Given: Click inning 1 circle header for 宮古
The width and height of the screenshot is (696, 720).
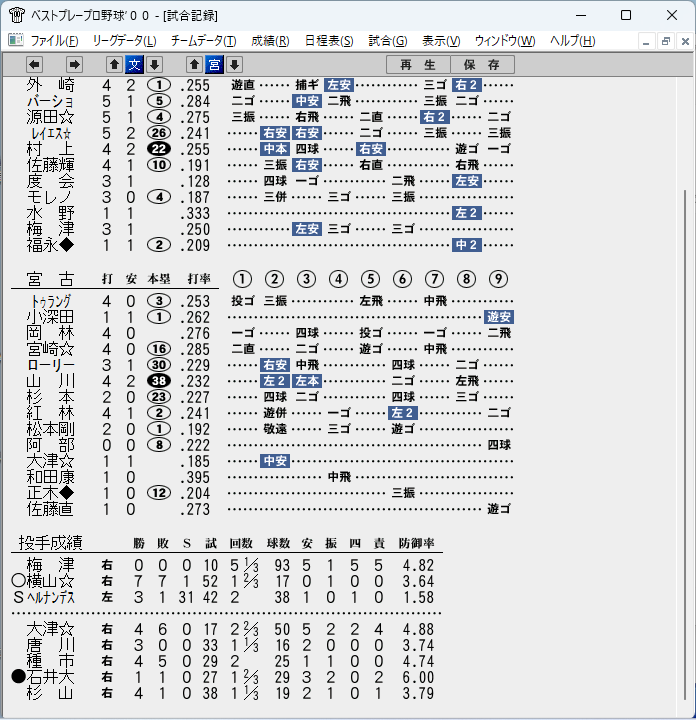Looking at the screenshot, I should (242, 279).
